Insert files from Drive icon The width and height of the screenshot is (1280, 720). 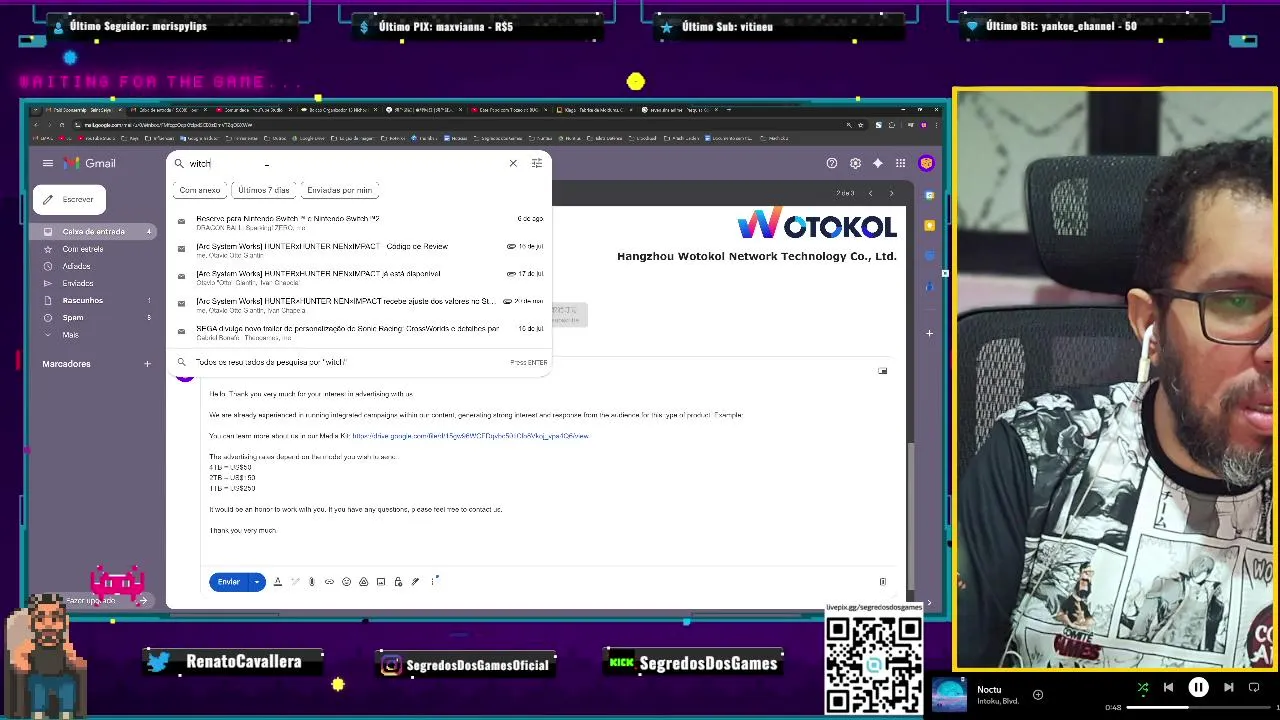tap(363, 582)
